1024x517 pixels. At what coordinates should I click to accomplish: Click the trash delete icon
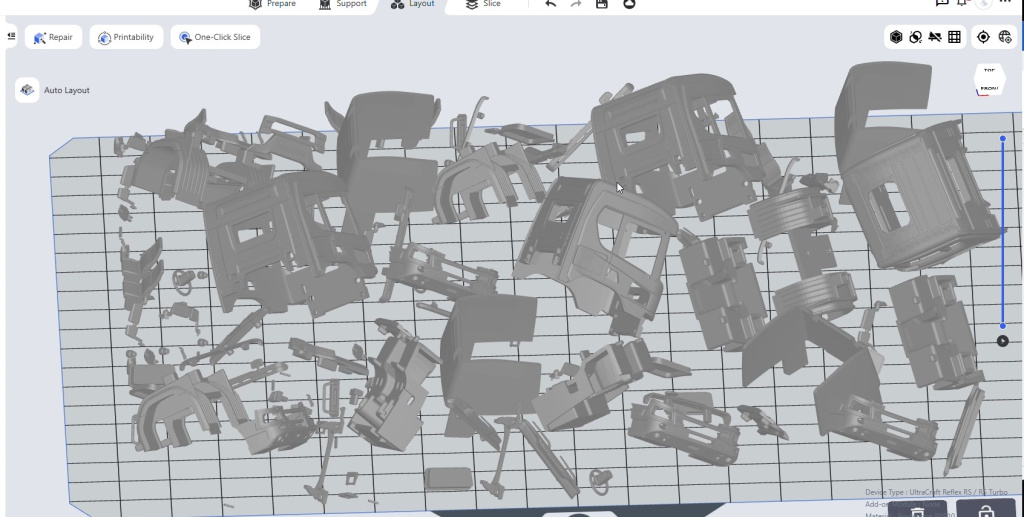click(917, 511)
